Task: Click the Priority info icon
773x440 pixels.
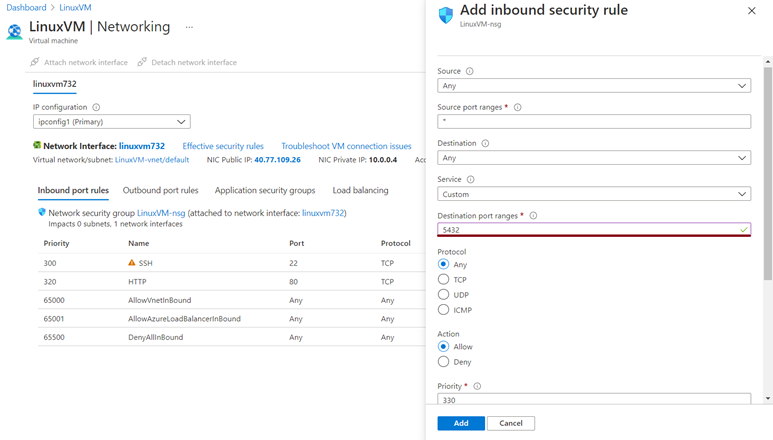Action: tap(477, 386)
